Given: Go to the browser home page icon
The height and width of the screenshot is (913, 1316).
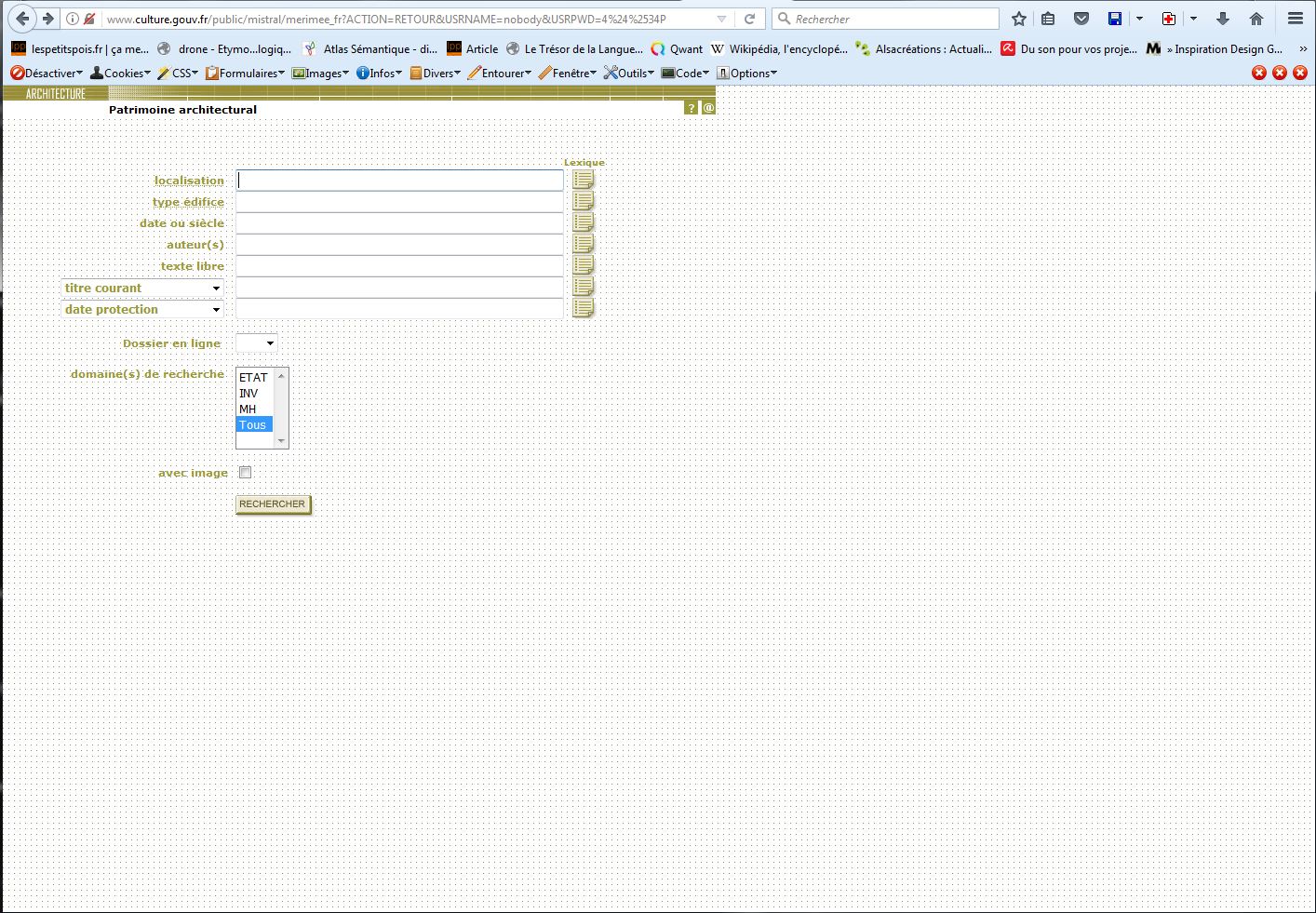Looking at the screenshot, I should point(1256,19).
